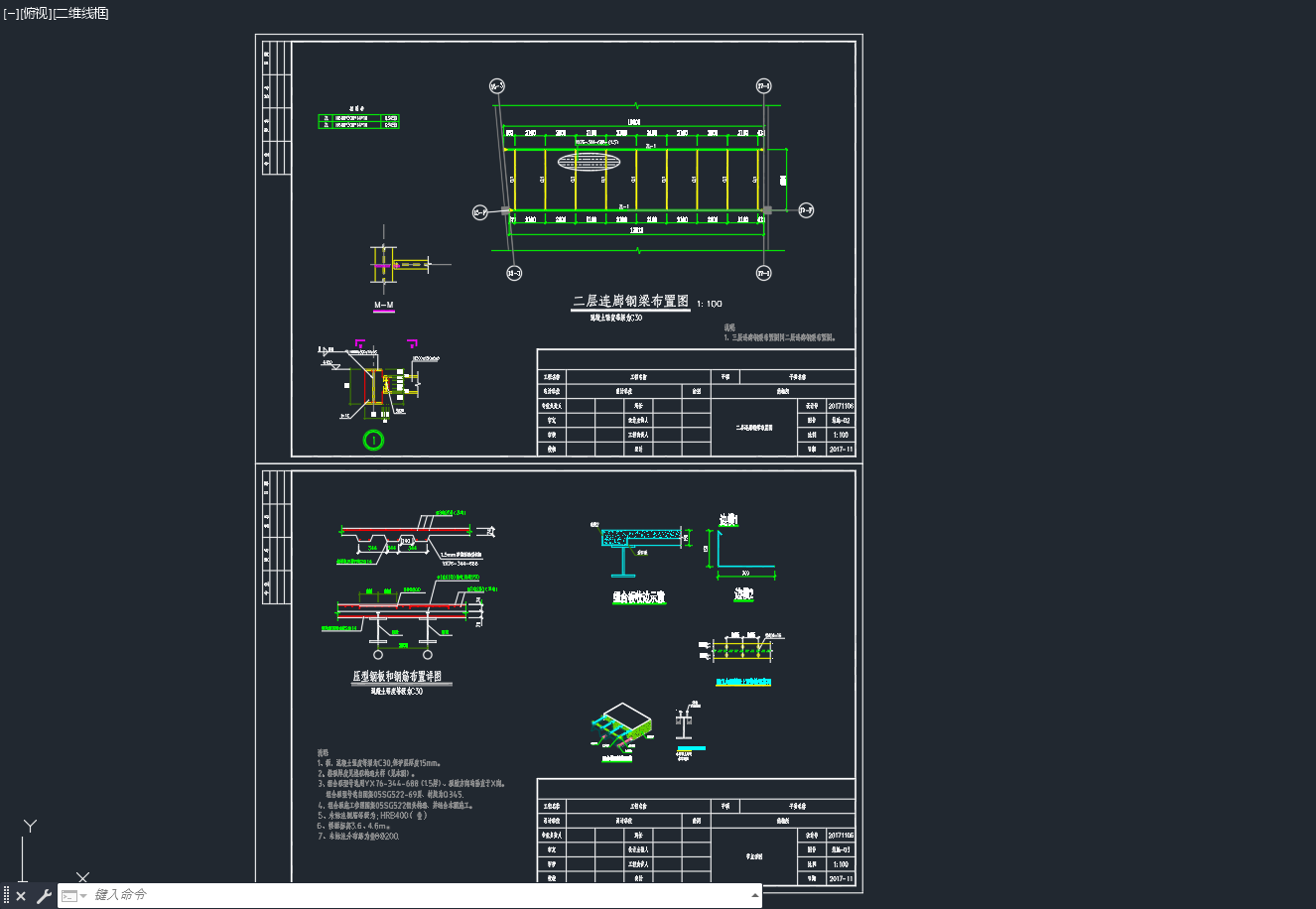Viewport: 1316px width, 909px height.
Task: Open the 俯视 view controls menu
Action: coord(35,13)
